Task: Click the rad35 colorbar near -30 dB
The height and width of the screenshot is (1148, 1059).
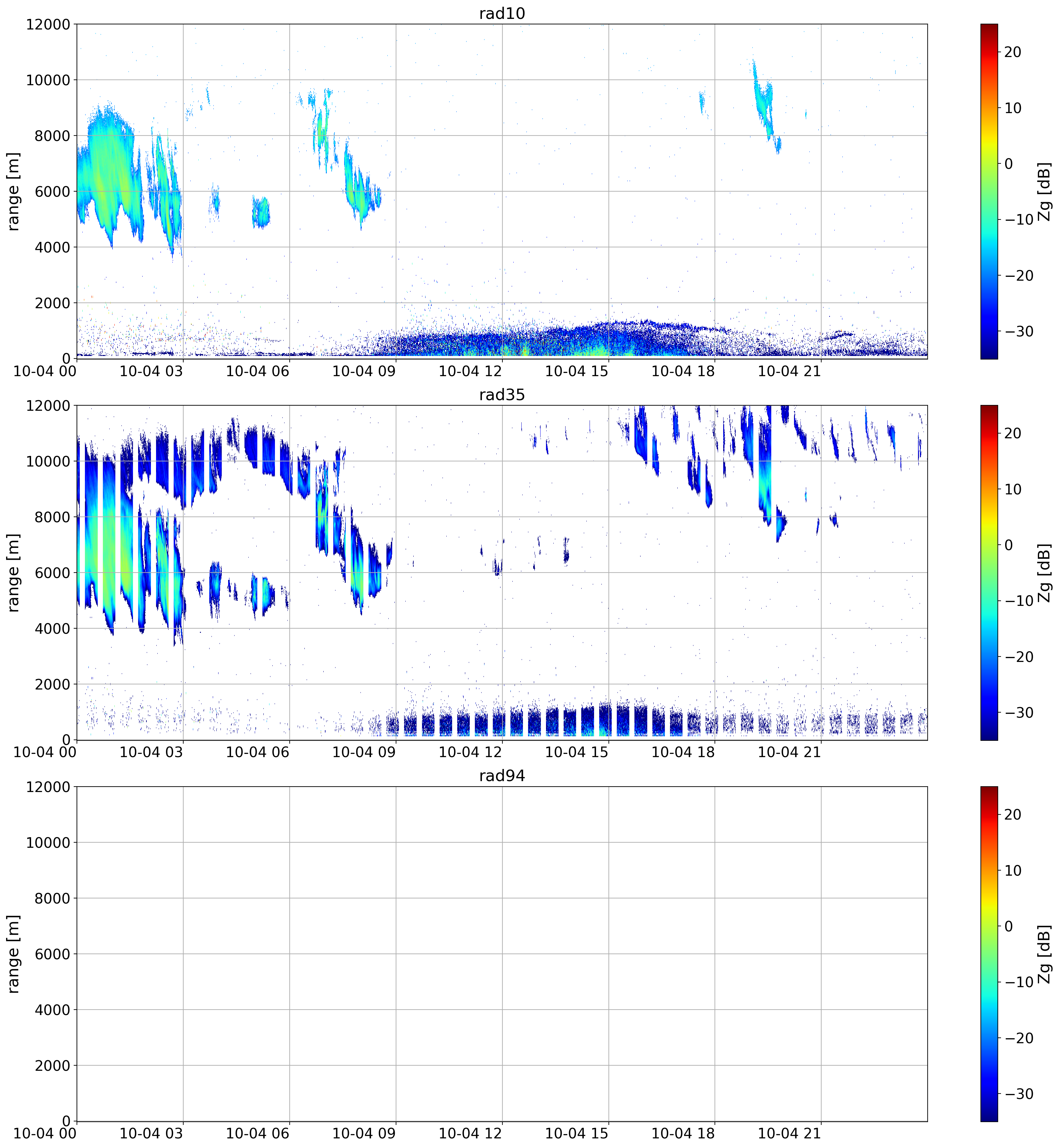Action: [989, 712]
